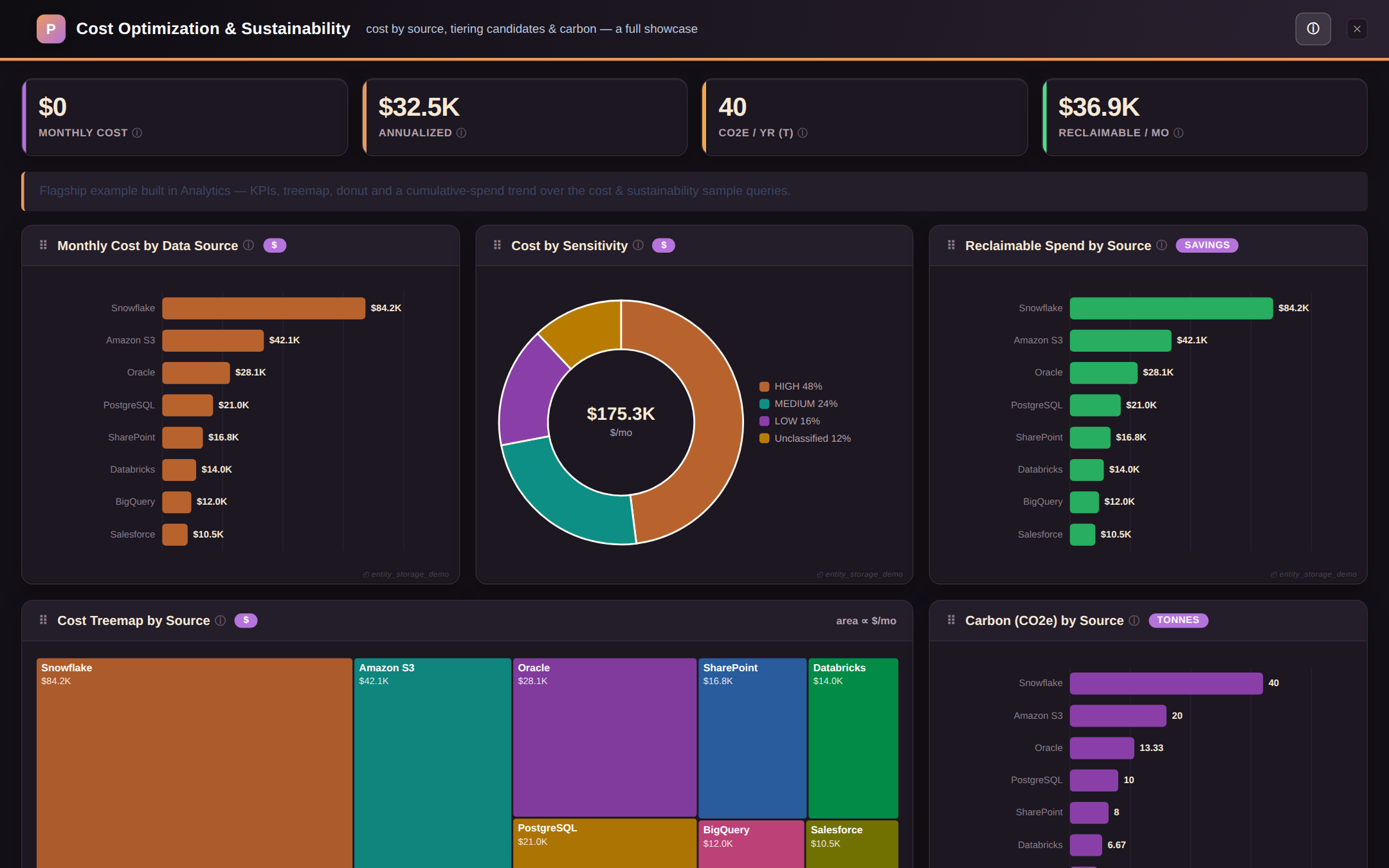
Task: Click Oracle bar in Monthly Cost chart
Action: (x=196, y=372)
